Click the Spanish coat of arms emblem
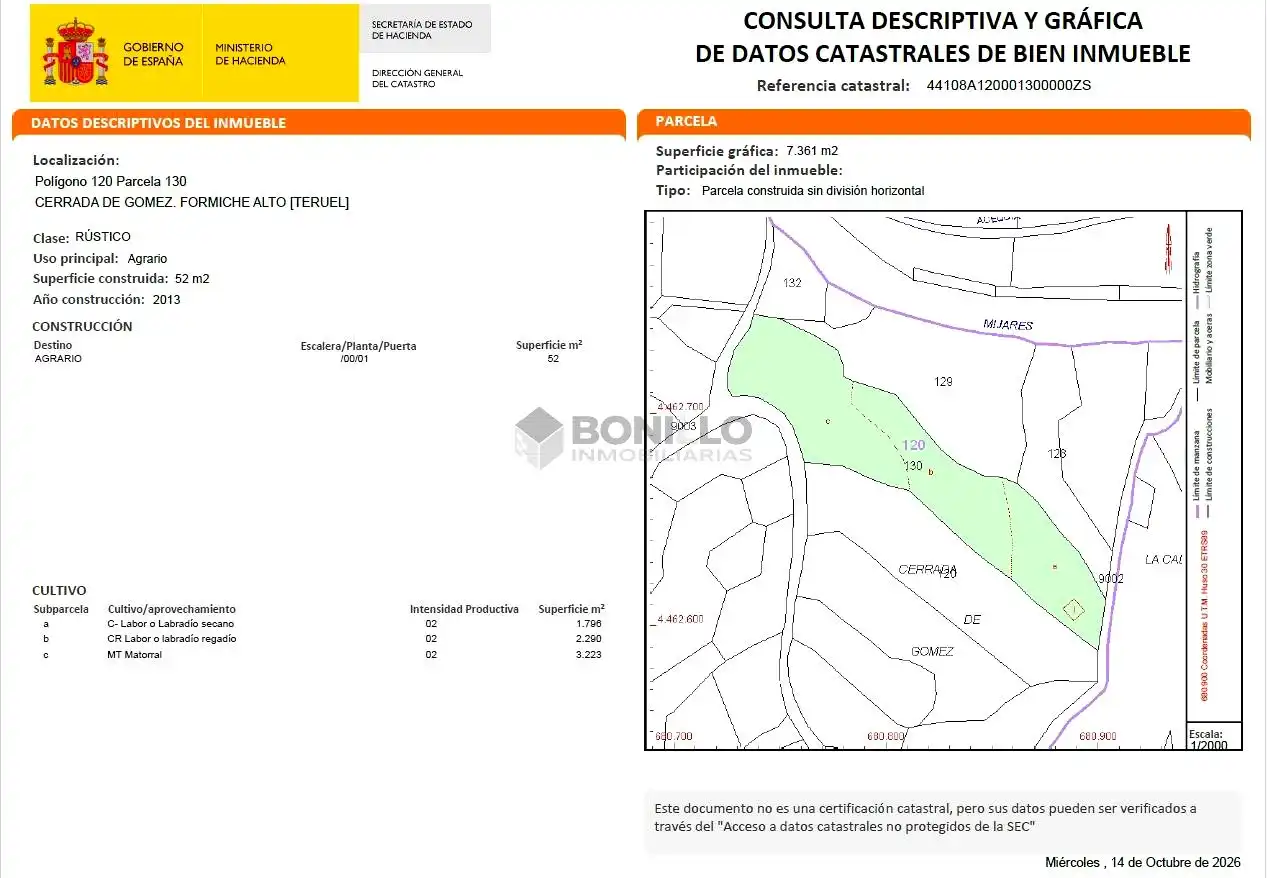Screen dimensions: 1268x878 coord(75,54)
